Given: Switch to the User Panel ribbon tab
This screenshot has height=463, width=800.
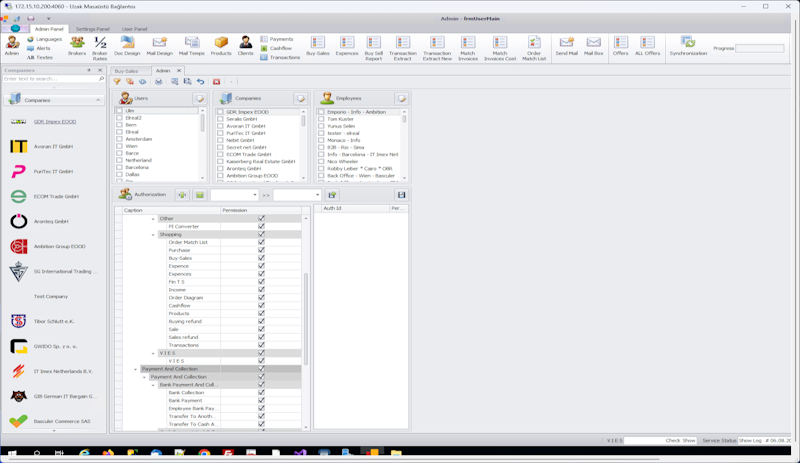Looking at the screenshot, I should [135, 29].
